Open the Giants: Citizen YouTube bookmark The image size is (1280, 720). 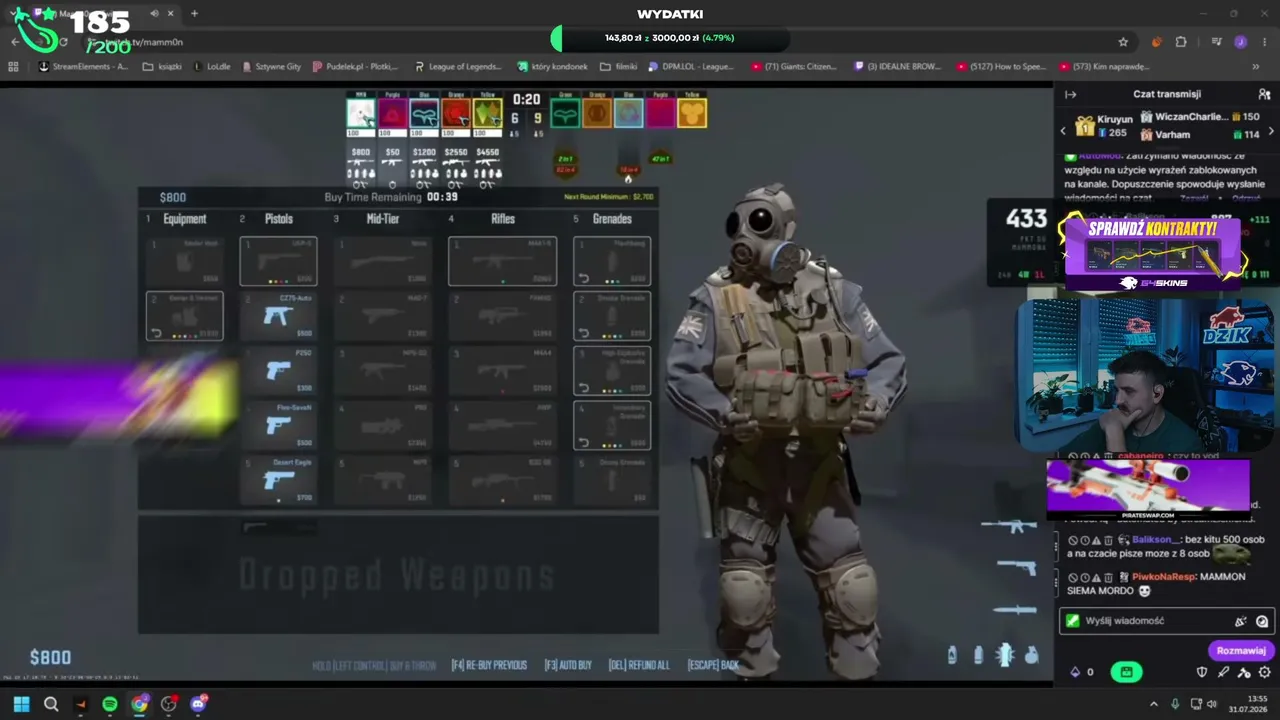pos(793,67)
